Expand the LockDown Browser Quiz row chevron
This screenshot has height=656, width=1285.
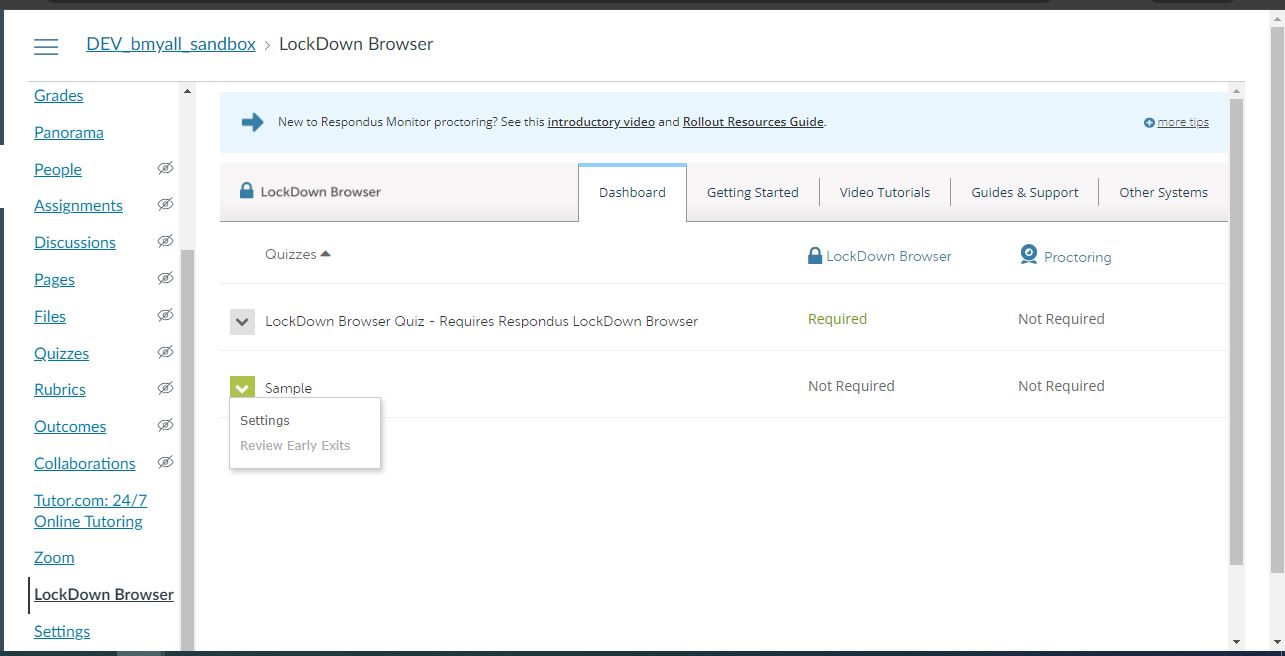point(242,321)
